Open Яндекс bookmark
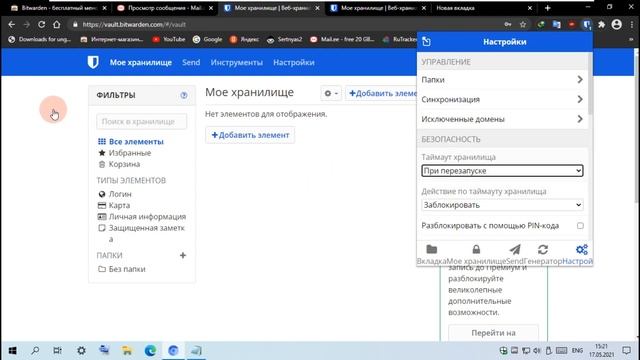This screenshot has width=640, height=360. point(244,40)
